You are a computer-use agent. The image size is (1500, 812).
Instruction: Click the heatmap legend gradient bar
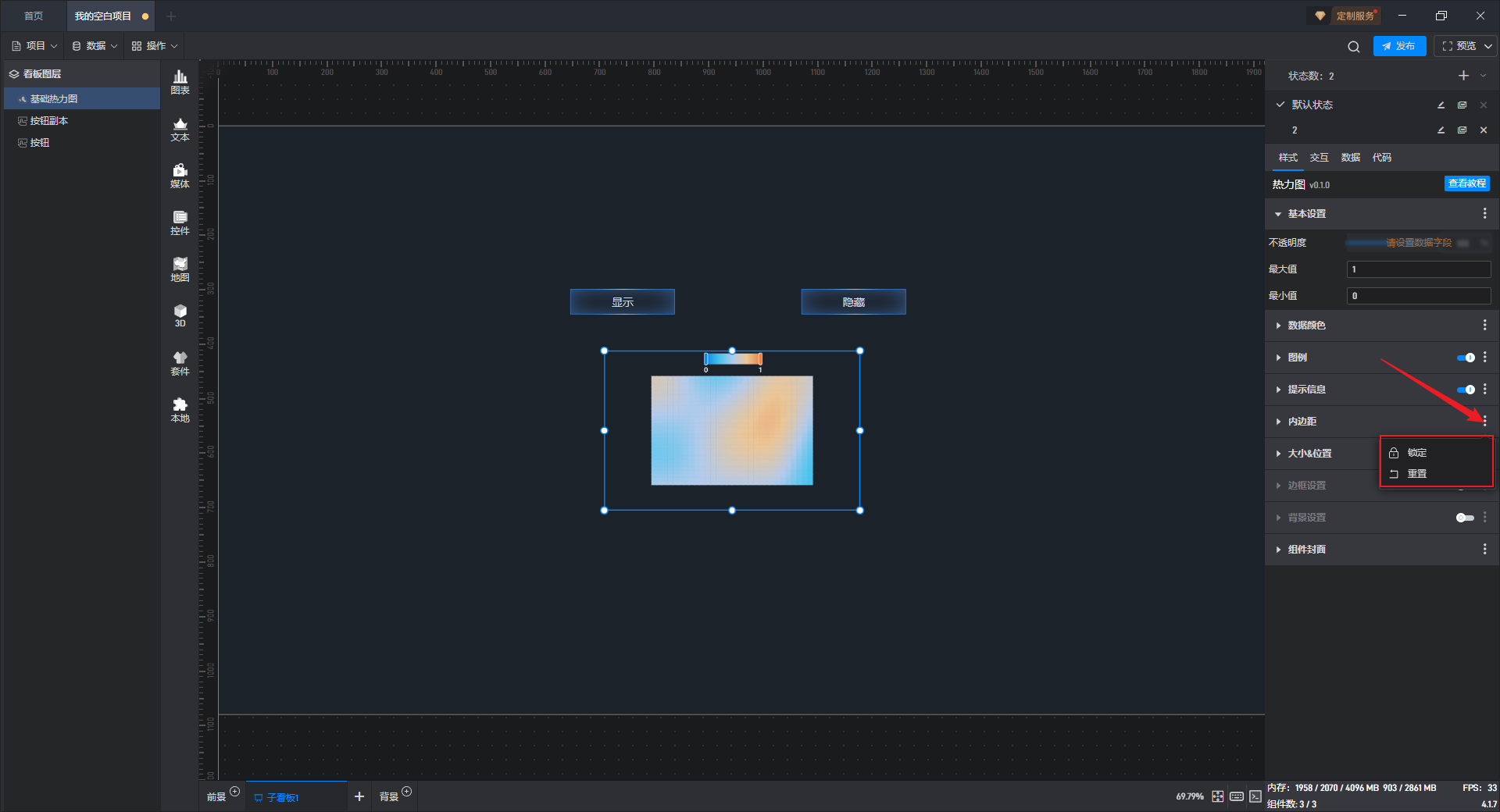(x=733, y=359)
